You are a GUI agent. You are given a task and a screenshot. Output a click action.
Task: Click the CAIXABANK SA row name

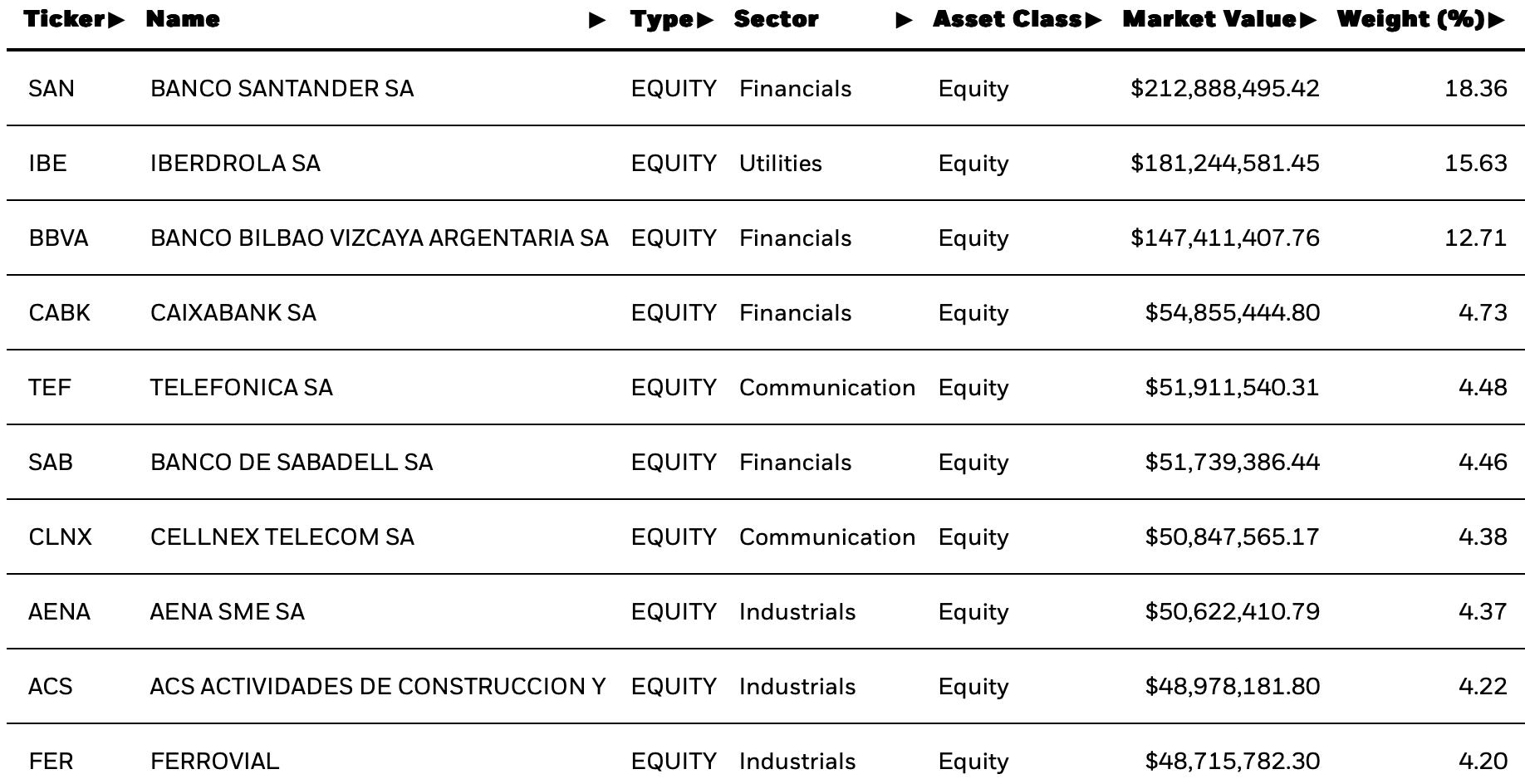tap(233, 312)
